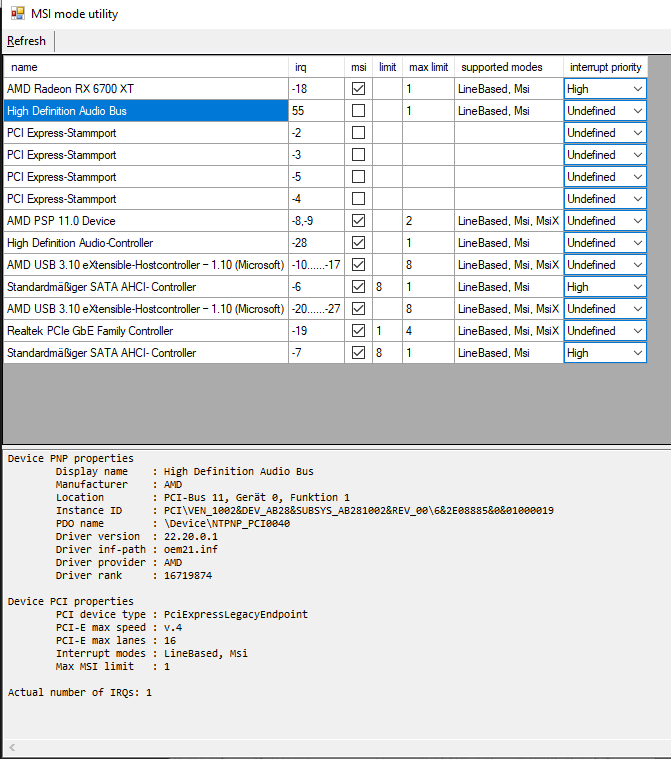Click irq cell showing -8,-9
Viewport: 671px width, 759px height.
point(316,221)
